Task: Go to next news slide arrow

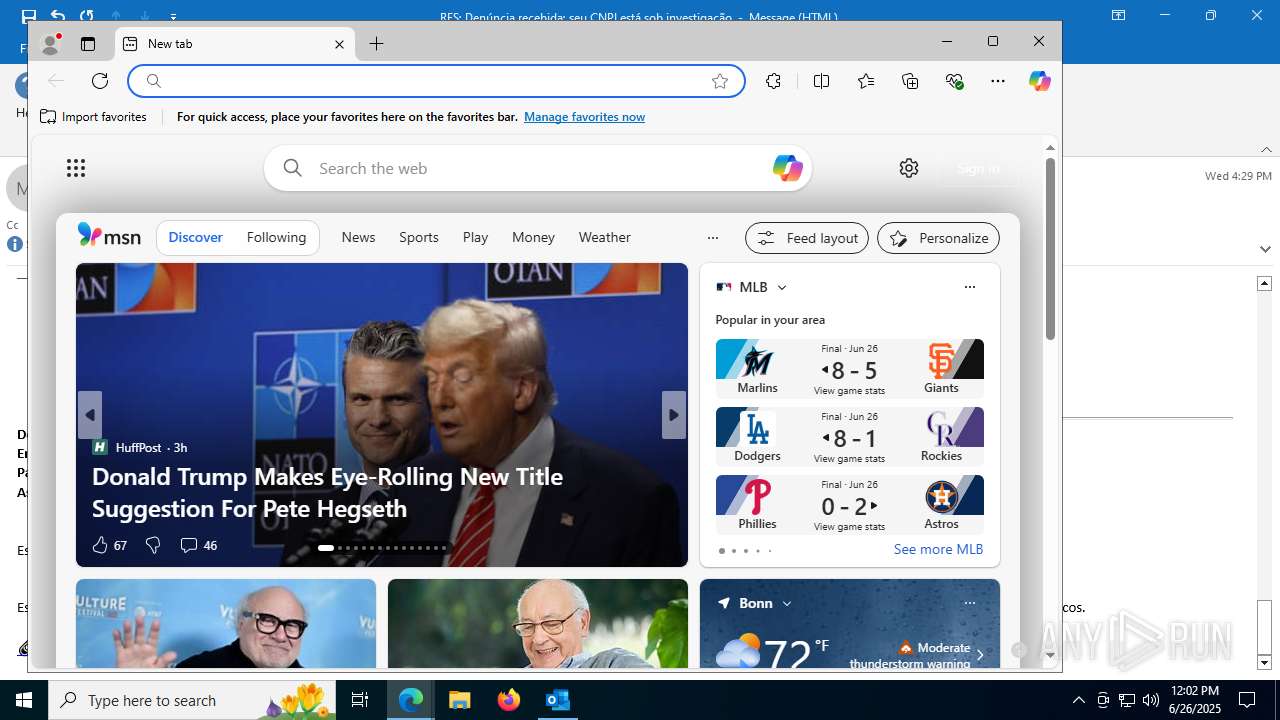Action: [674, 415]
